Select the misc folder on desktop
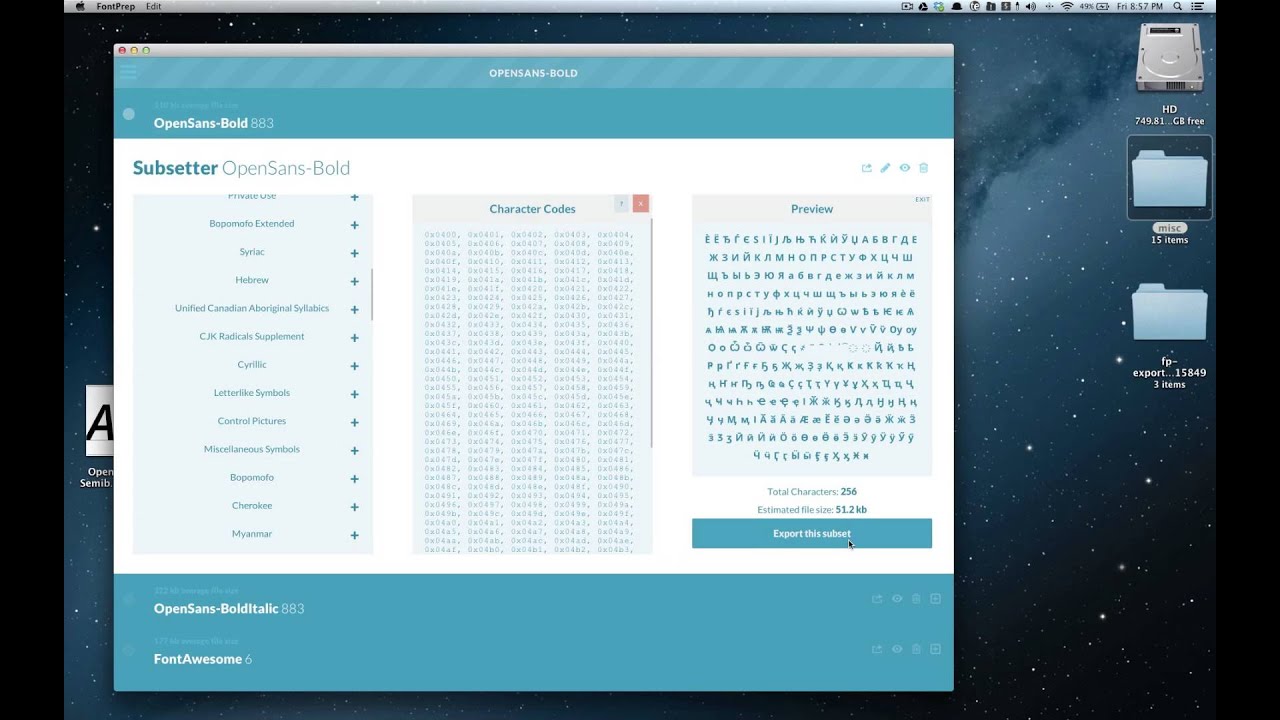The image size is (1280, 720). click(x=1169, y=180)
